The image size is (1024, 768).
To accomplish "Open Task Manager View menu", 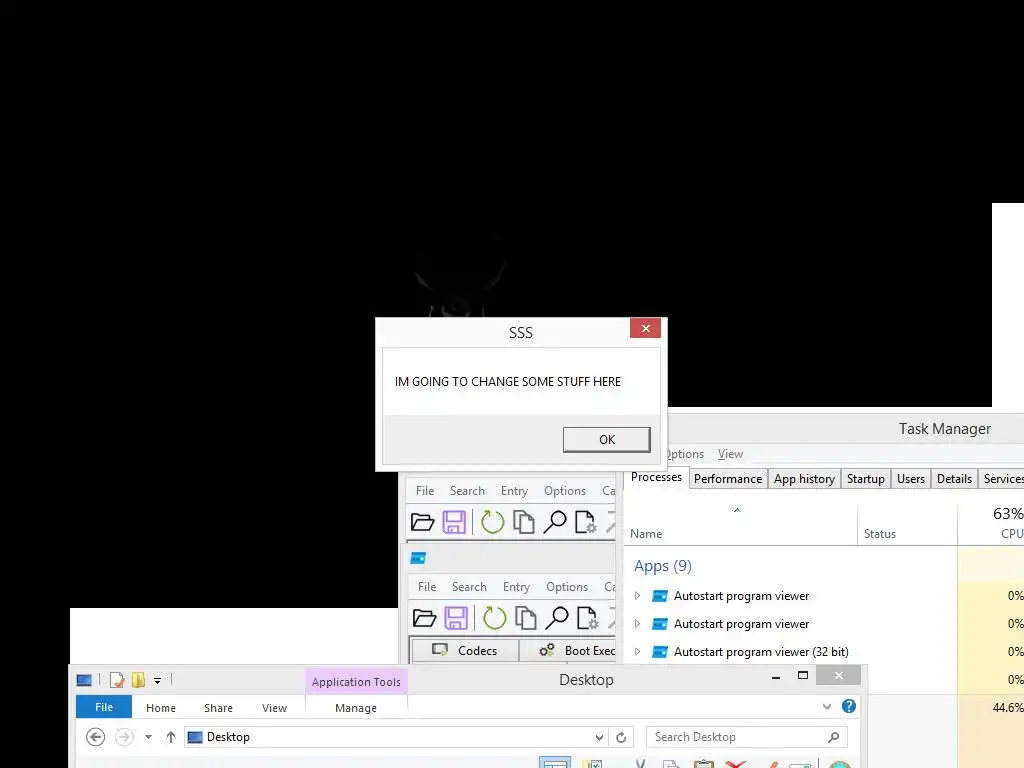I will 730,454.
